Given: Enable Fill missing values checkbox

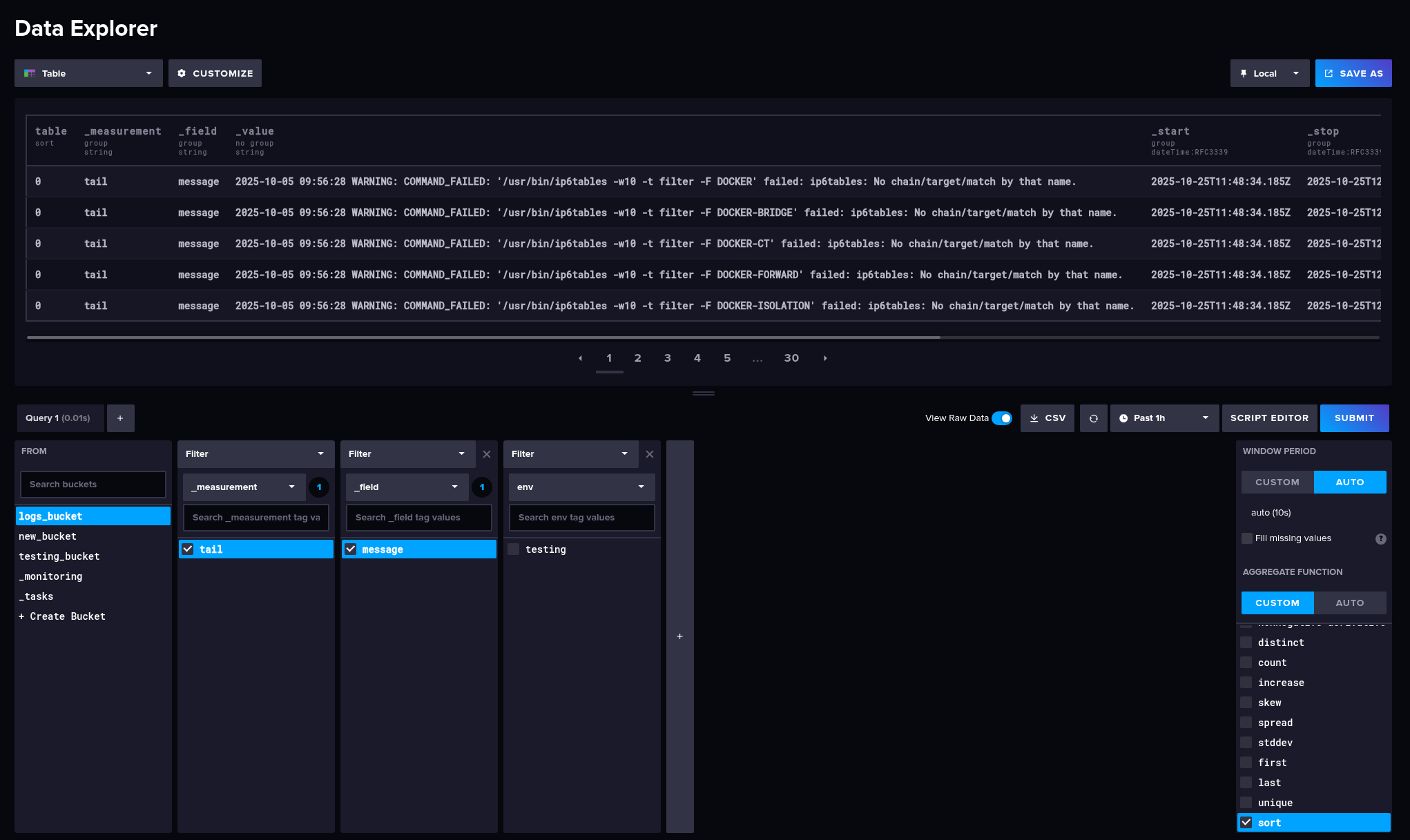Looking at the screenshot, I should (1247, 538).
